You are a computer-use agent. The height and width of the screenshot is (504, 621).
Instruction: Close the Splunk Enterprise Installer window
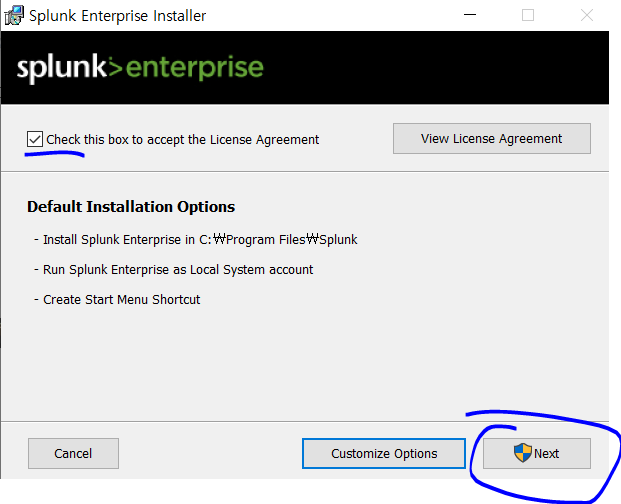click(587, 15)
